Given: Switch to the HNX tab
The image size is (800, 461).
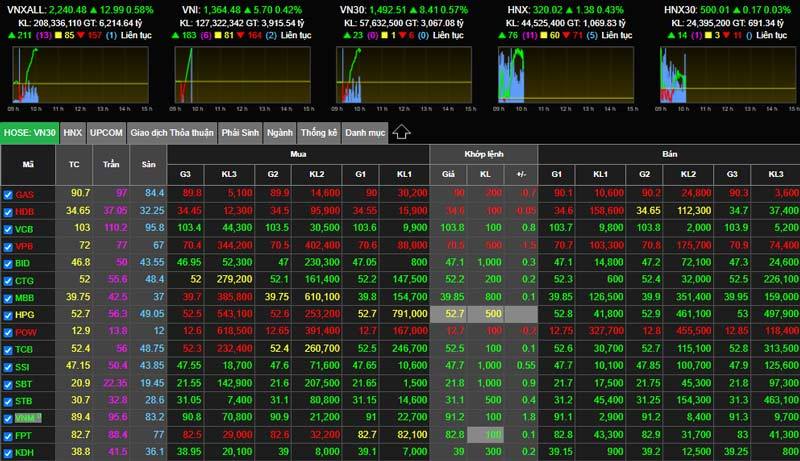Looking at the screenshot, I should 72,132.
